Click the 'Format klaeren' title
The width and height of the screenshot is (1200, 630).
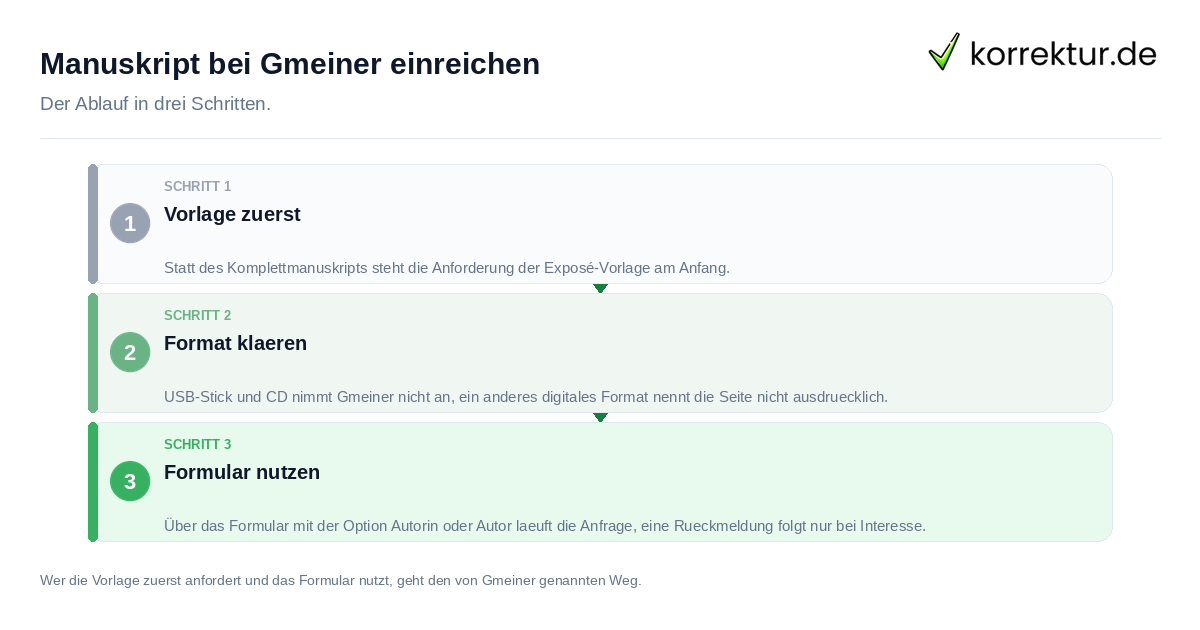click(x=235, y=343)
